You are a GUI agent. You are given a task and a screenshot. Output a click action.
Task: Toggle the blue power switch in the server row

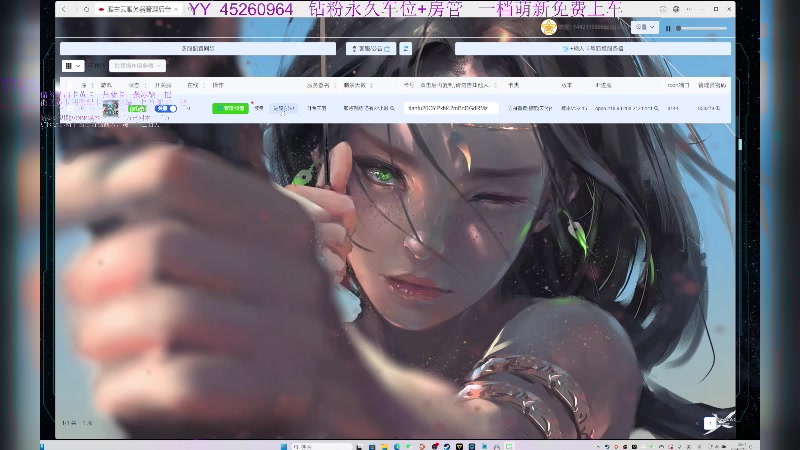tap(166, 109)
